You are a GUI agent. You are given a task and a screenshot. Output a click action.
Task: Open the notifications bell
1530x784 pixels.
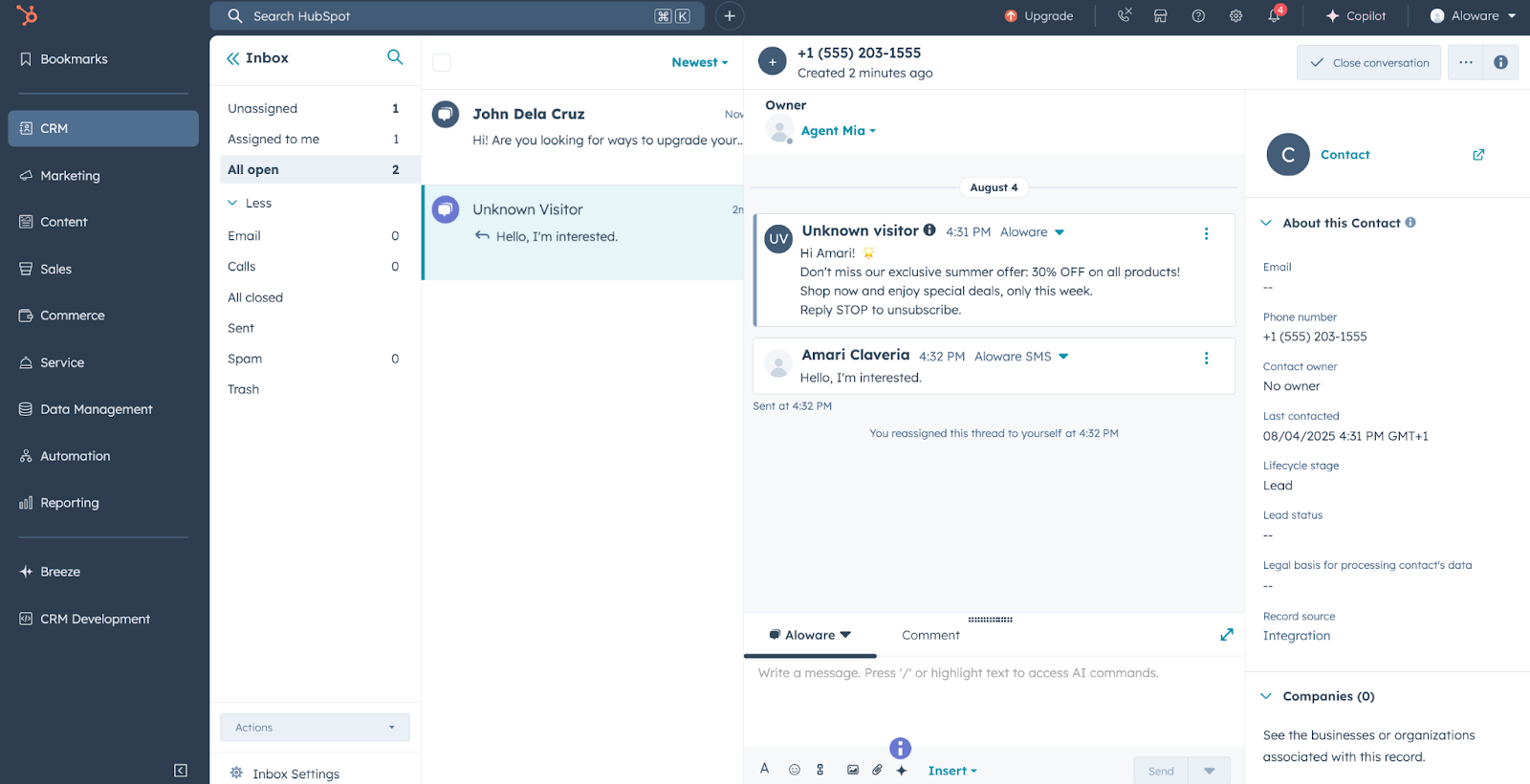click(1275, 15)
